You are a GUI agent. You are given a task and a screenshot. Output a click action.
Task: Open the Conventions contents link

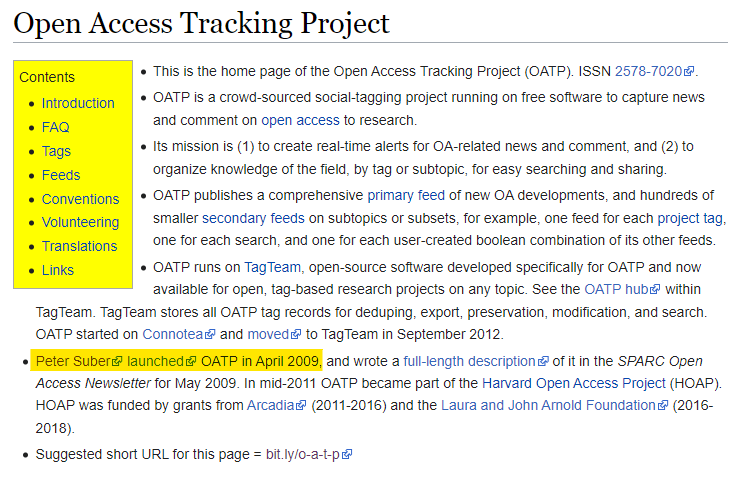click(80, 199)
